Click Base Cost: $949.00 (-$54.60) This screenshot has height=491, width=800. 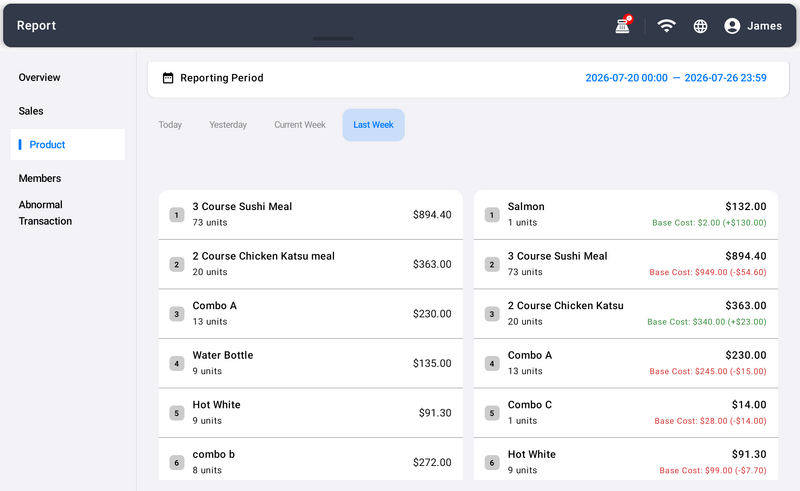point(708,273)
